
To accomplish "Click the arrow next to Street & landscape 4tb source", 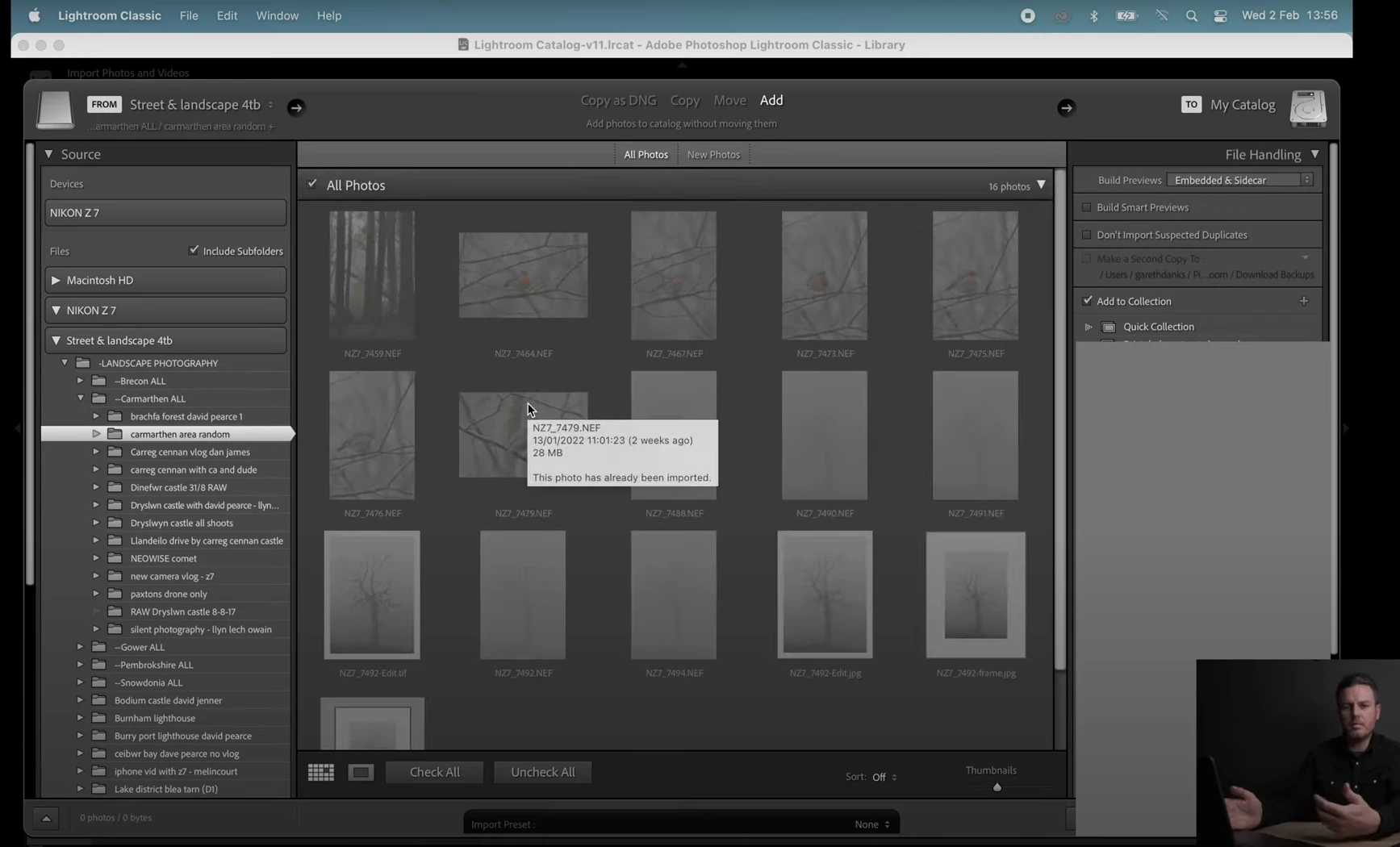I will [x=296, y=107].
